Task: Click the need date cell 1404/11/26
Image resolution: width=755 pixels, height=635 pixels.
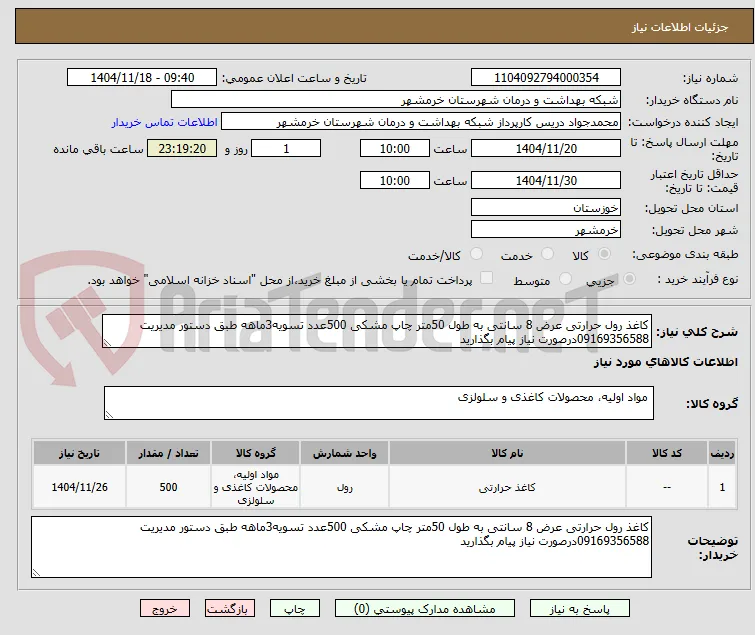Action: pos(79,487)
